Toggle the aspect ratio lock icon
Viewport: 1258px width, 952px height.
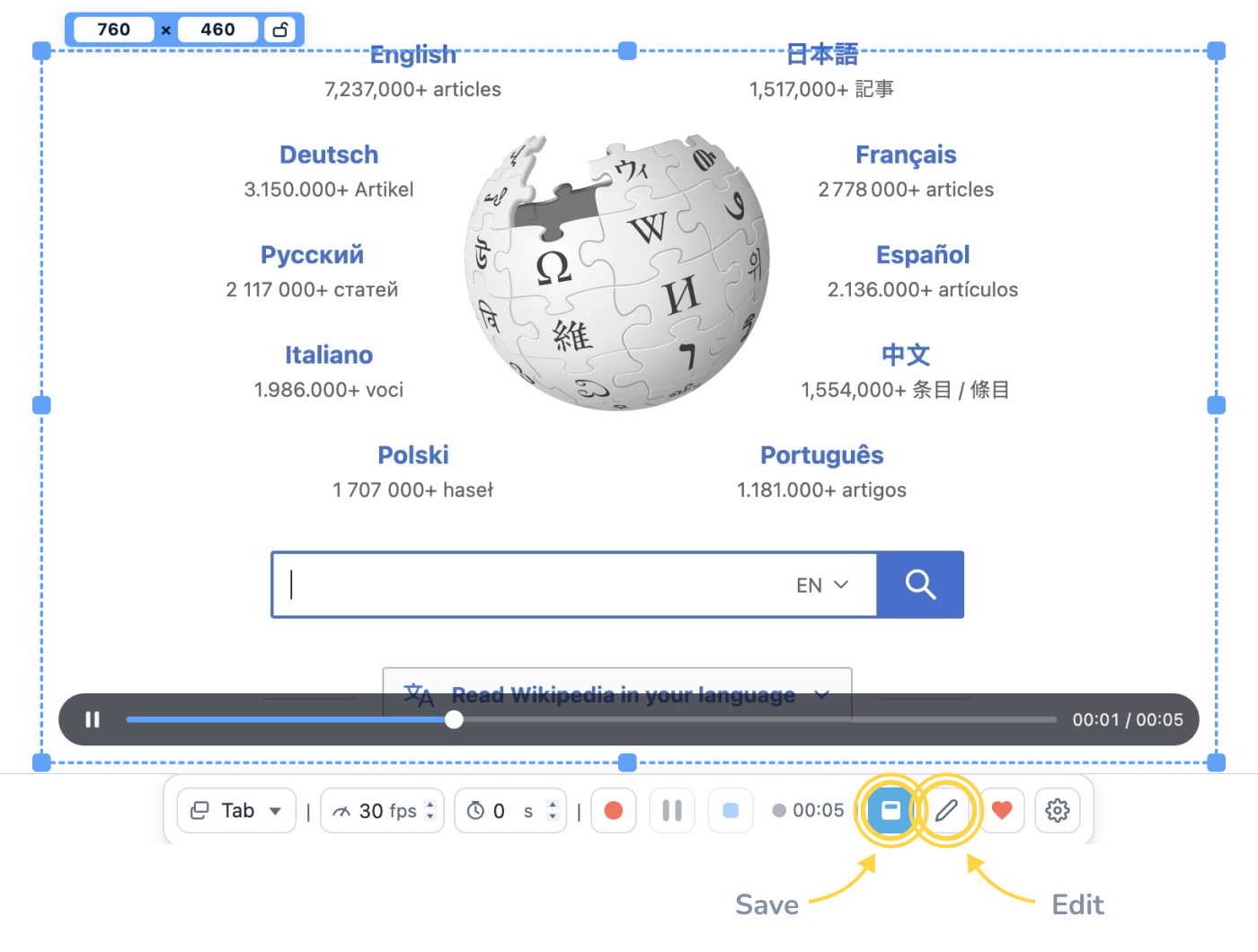[280, 30]
